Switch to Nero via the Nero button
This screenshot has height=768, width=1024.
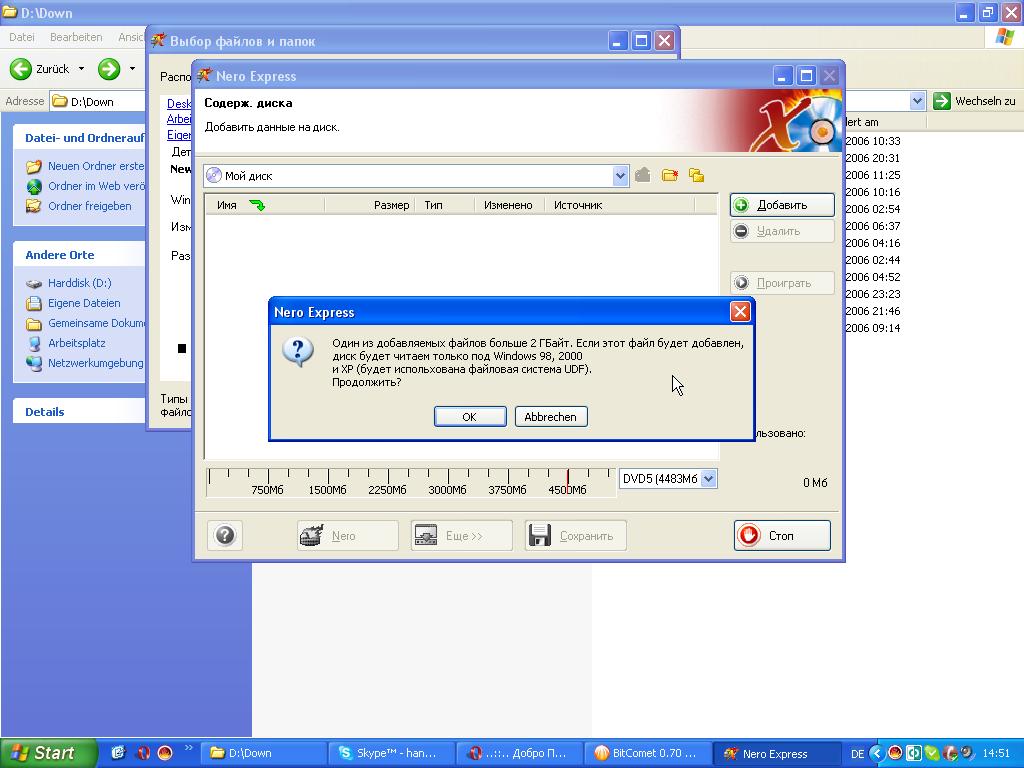coord(347,536)
